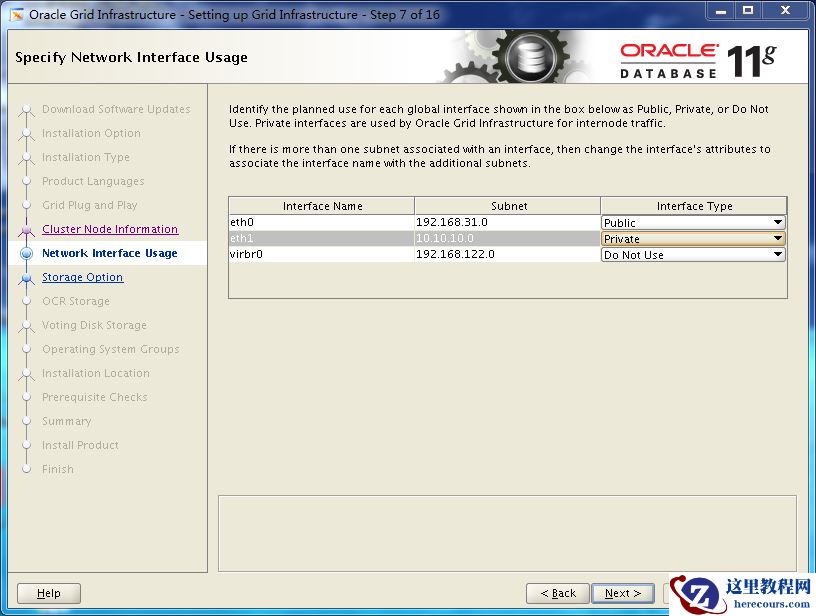This screenshot has width=816, height=616.
Task: Click the Operating System Groups step
Action: (111, 349)
